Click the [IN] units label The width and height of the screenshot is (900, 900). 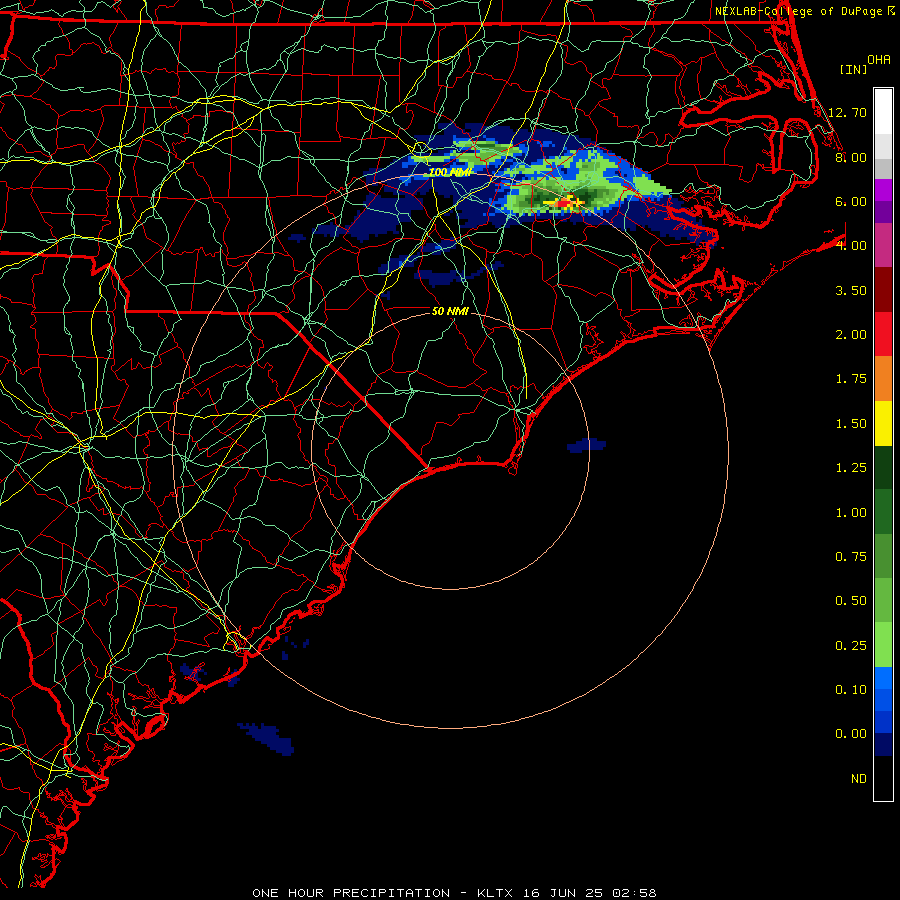point(853,69)
